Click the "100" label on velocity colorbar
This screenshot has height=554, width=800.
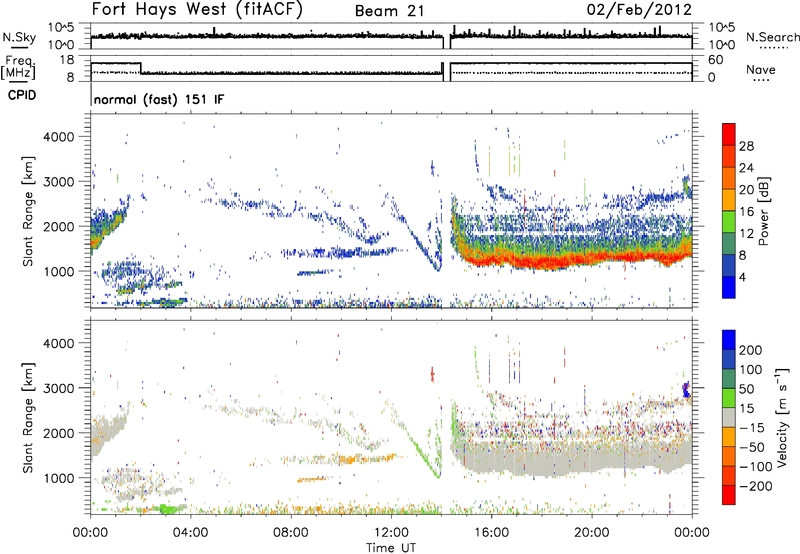(x=751, y=370)
